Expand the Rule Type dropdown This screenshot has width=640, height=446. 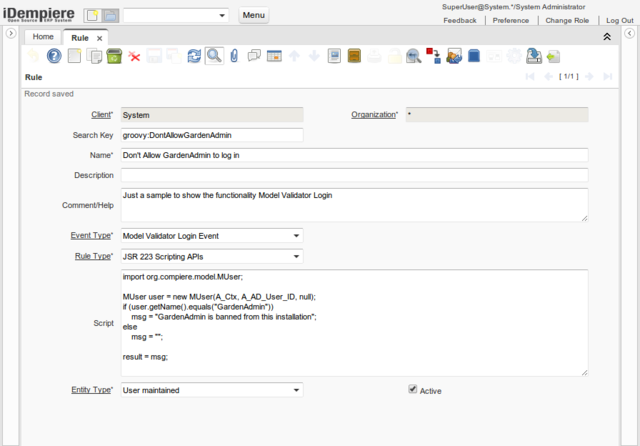click(296, 256)
